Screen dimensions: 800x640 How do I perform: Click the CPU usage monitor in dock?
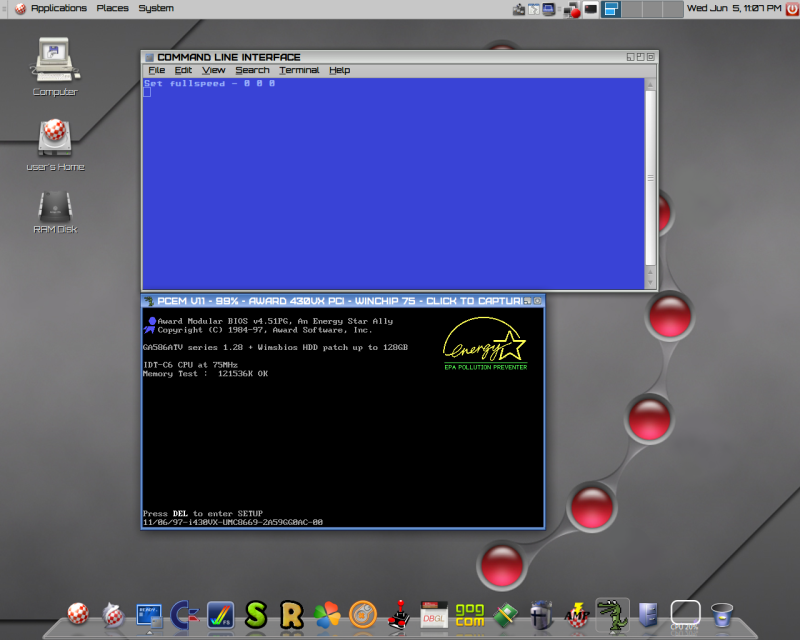pyautogui.click(x=685, y=615)
